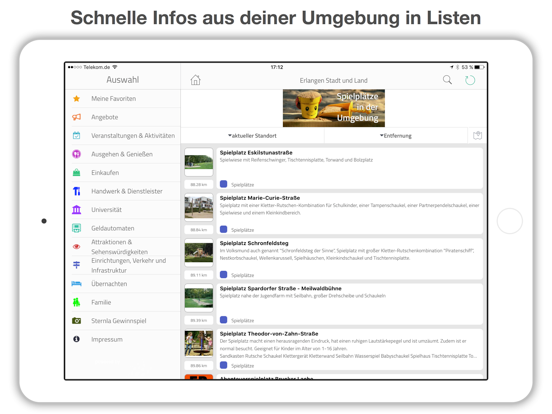552x414 pixels.
Task: Open the Entfernung sort dropdown
Action: point(395,136)
